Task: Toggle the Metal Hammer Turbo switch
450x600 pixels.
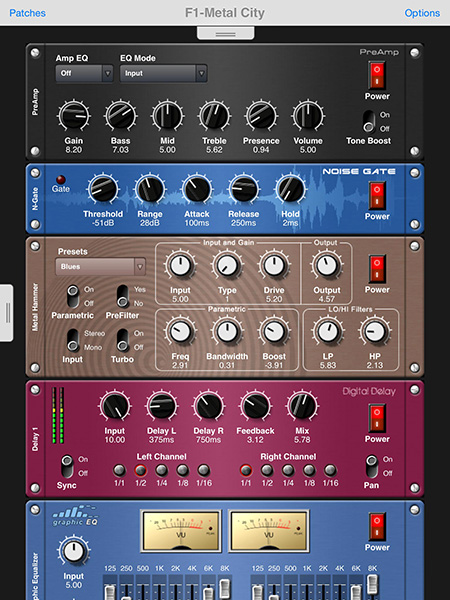Action: pos(122,340)
